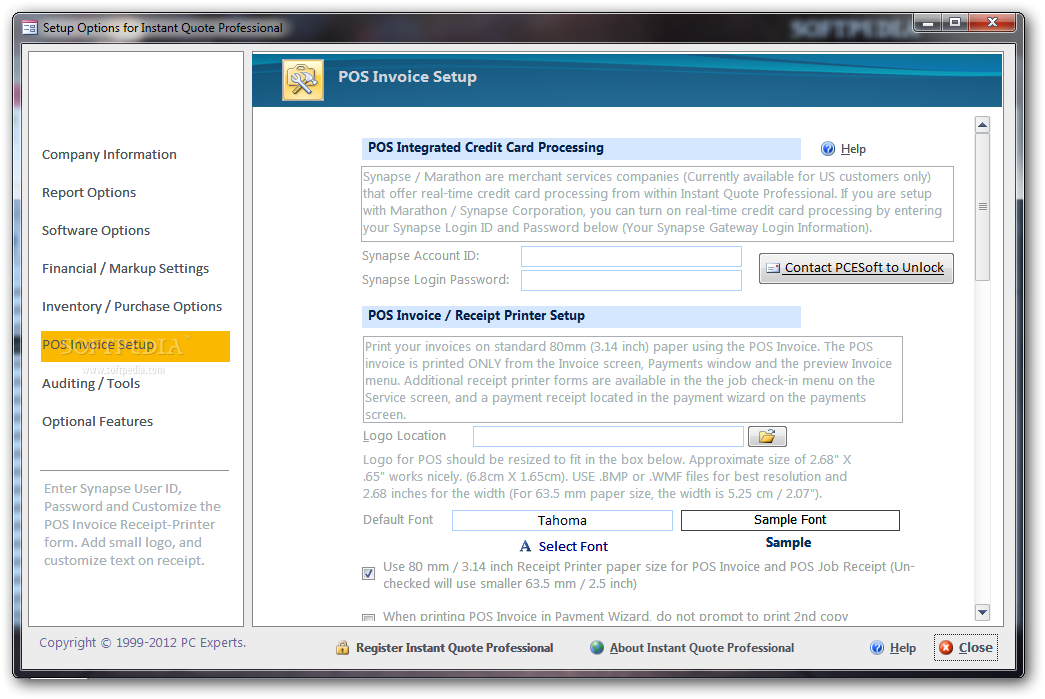This screenshot has height=699, width=1045.
Task: Maximize the Setup Options window
Action: pos(955,23)
